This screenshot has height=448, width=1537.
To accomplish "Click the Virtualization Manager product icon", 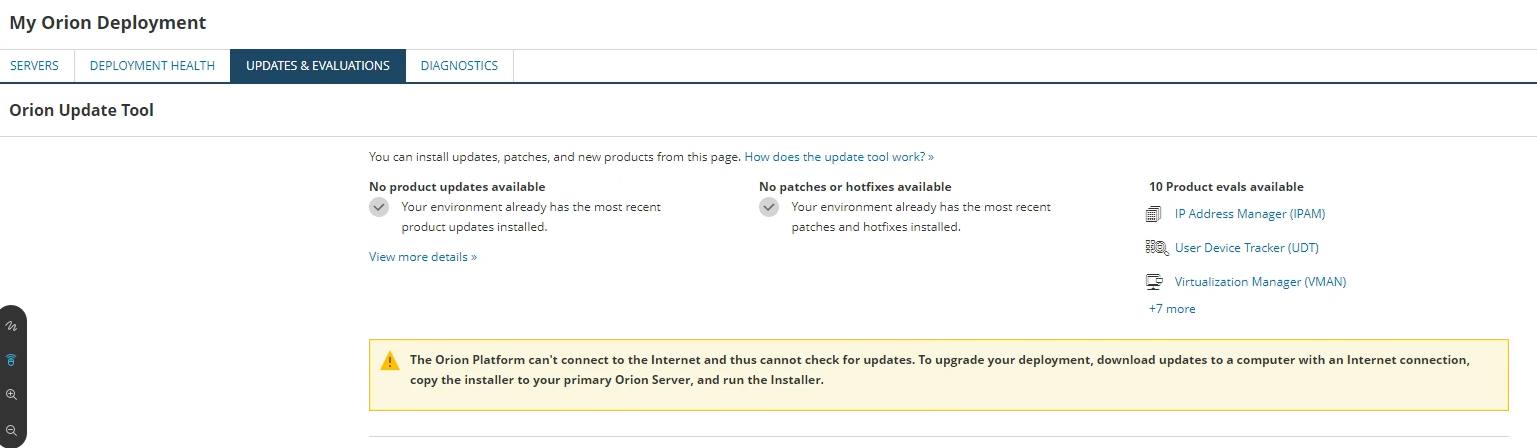I will pyautogui.click(x=1154, y=282).
